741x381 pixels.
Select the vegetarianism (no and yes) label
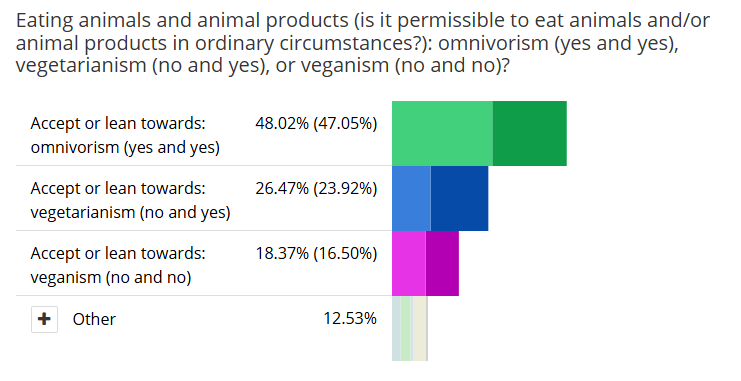[x=130, y=212]
